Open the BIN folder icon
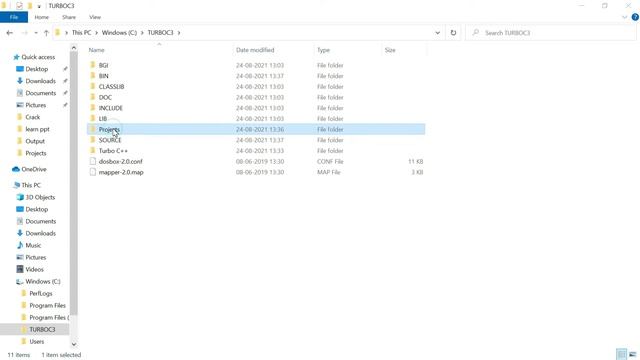This screenshot has width=640, height=360. [x=93, y=76]
